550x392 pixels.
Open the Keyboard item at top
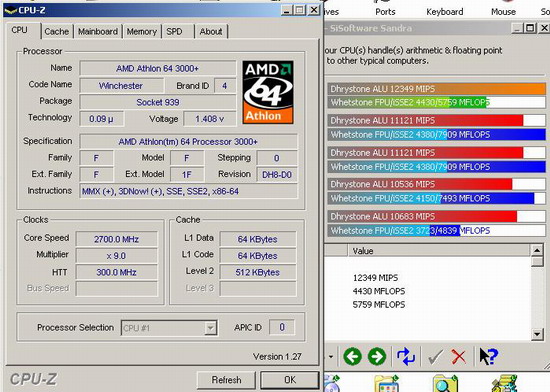pyautogui.click(x=444, y=12)
